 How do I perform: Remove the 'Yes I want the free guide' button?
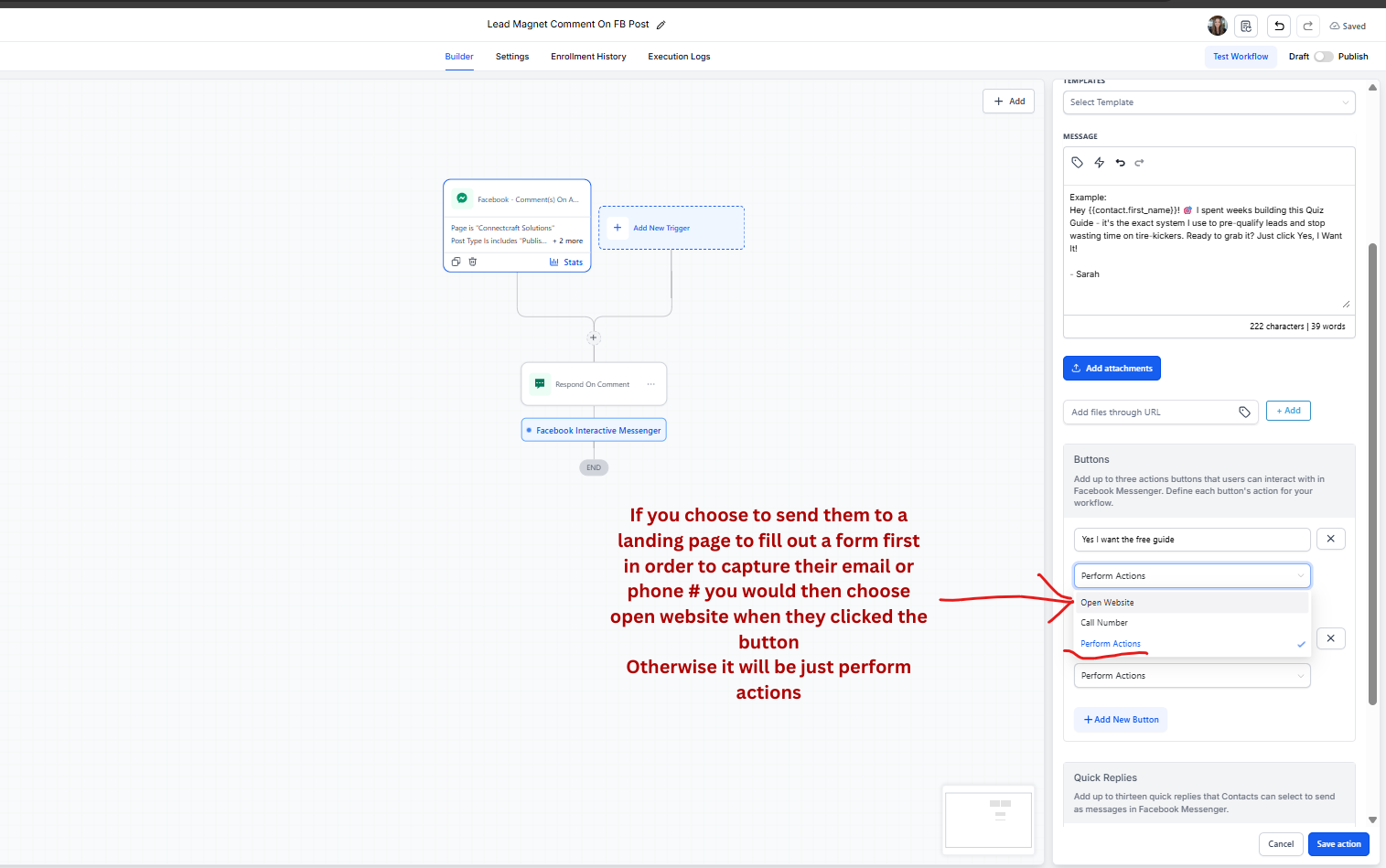tap(1330, 539)
